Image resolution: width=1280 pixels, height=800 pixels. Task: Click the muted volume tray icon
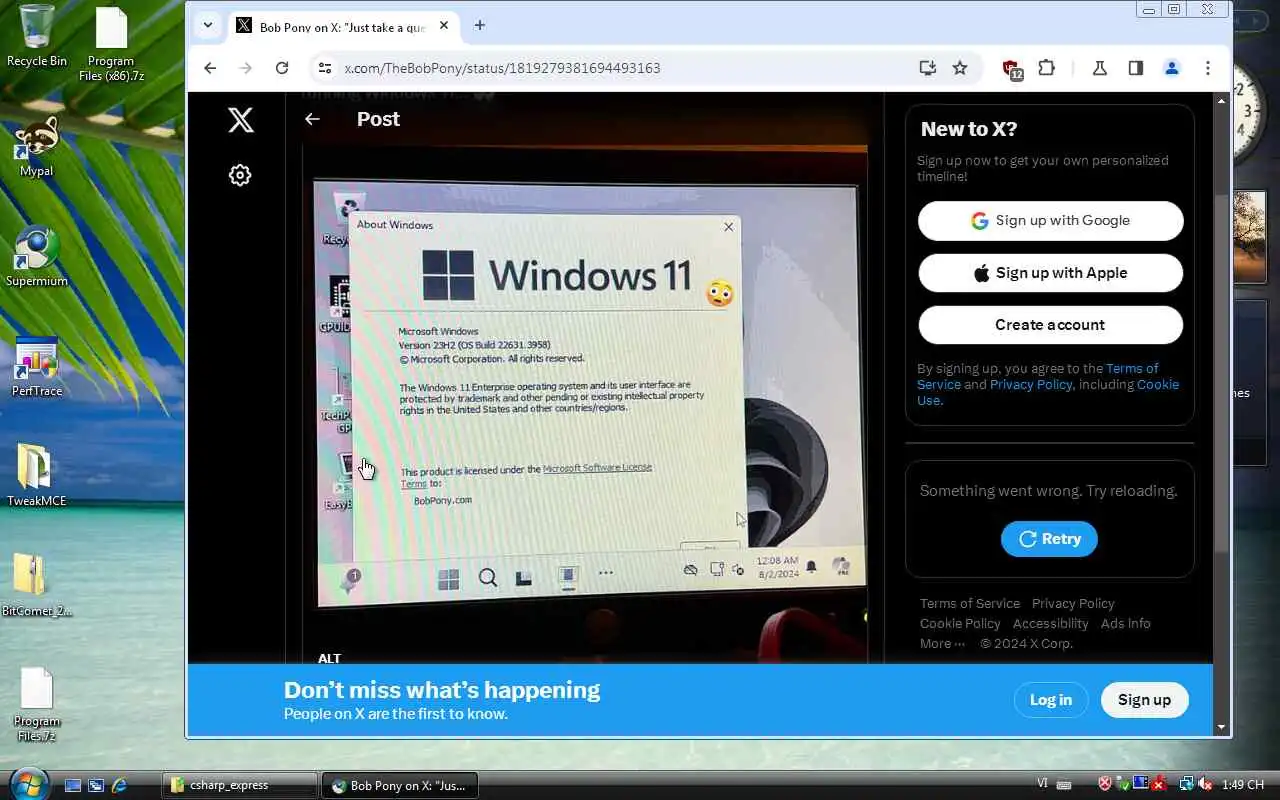coord(1205,785)
